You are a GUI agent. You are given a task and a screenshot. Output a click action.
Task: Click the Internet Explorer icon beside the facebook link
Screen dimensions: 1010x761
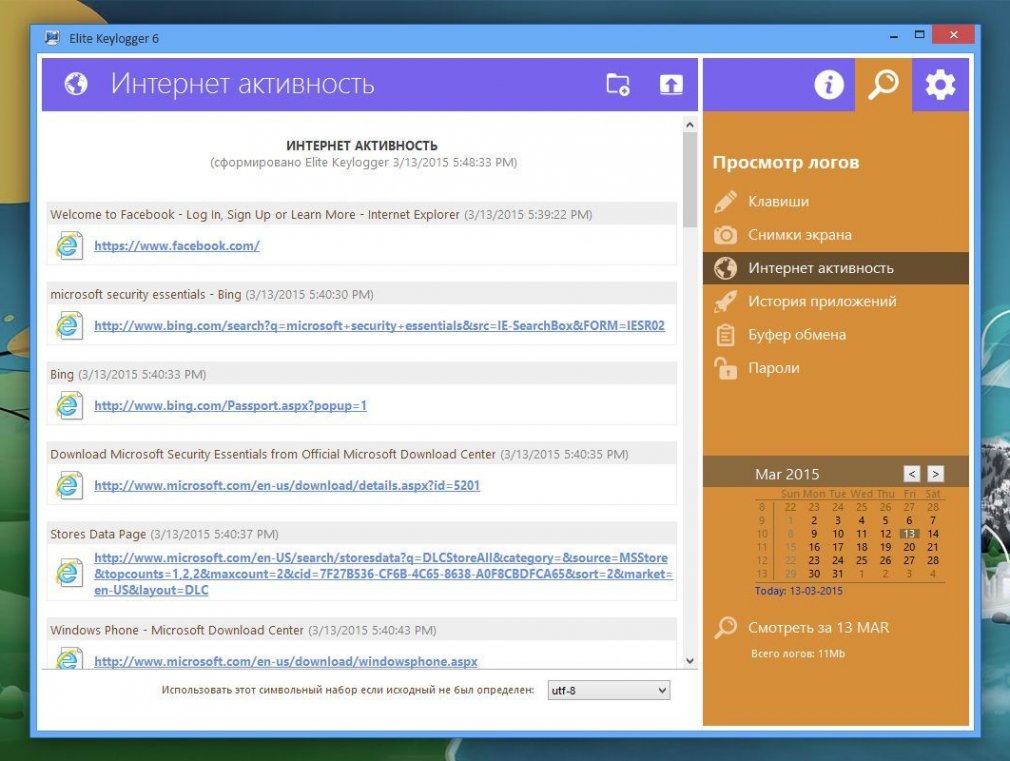pyautogui.click(x=69, y=246)
